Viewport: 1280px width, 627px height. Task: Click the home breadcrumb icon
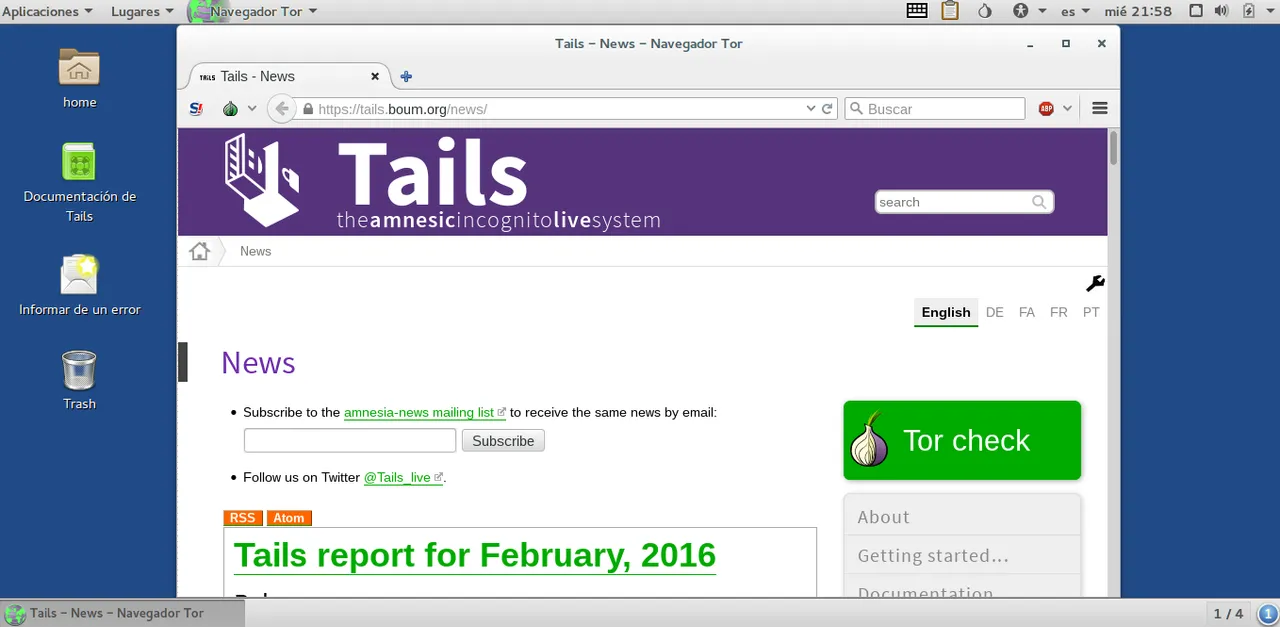(x=200, y=251)
